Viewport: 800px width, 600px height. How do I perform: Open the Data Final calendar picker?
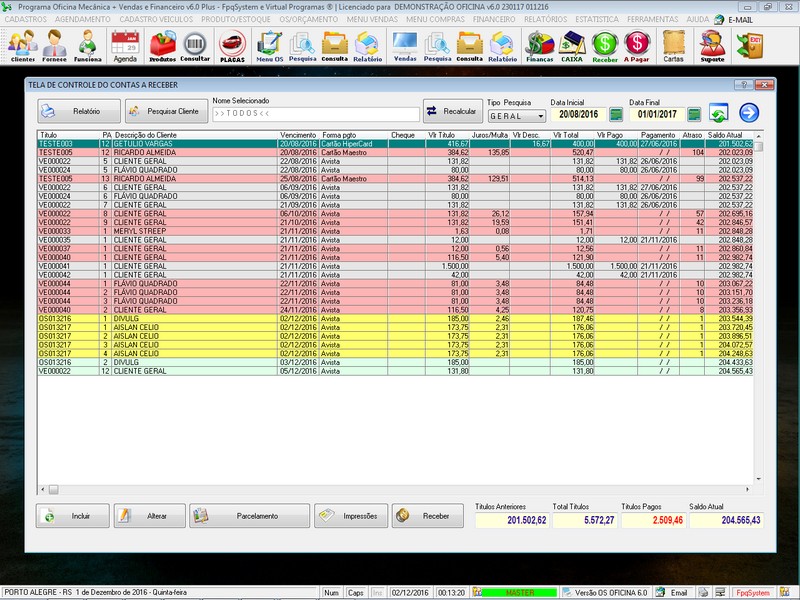(x=694, y=114)
